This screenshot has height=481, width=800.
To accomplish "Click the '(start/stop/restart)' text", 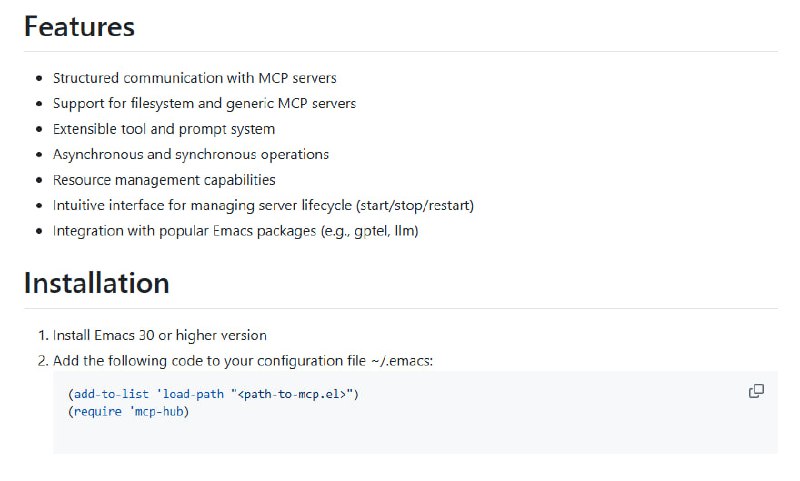I will (415, 205).
